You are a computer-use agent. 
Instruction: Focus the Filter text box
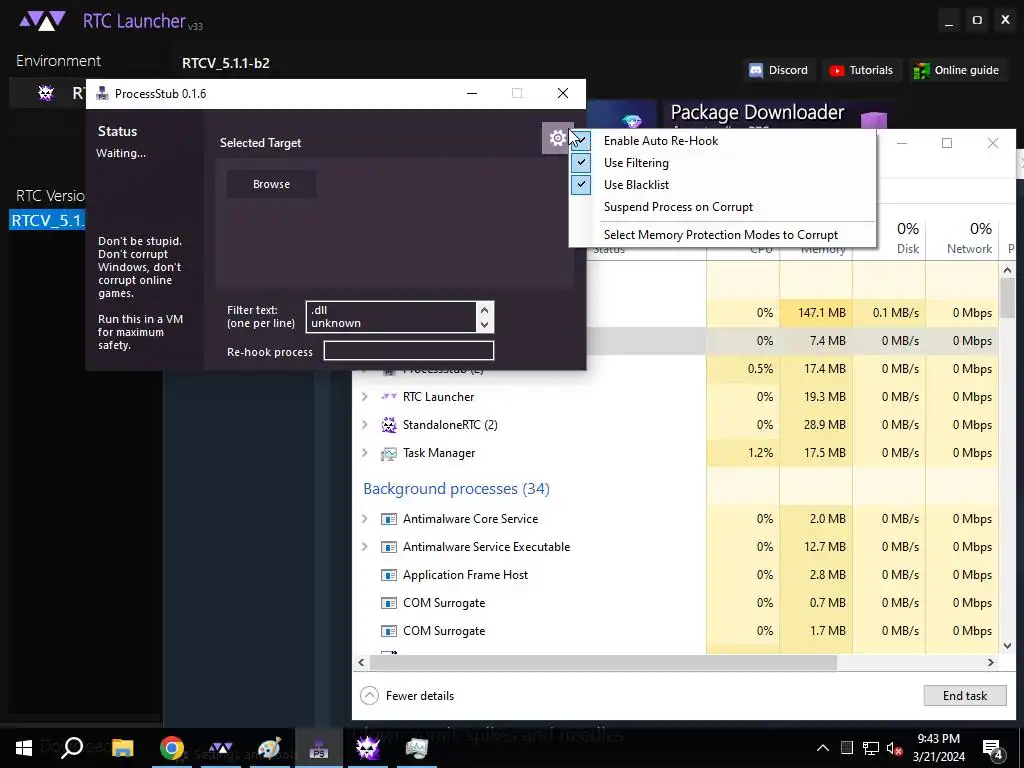(391, 317)
